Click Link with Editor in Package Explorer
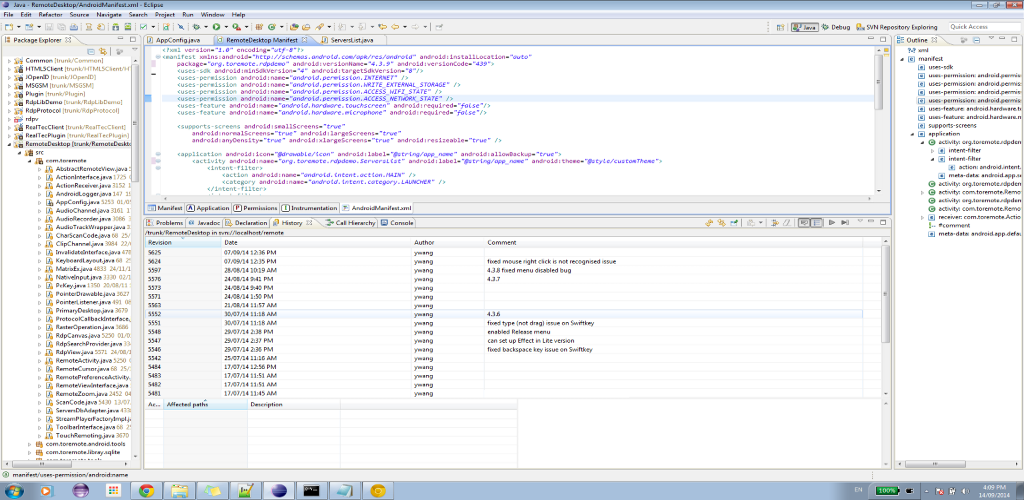Image resolution: width=1024 pixels, height=500 pixels. [x=103, y=51]
